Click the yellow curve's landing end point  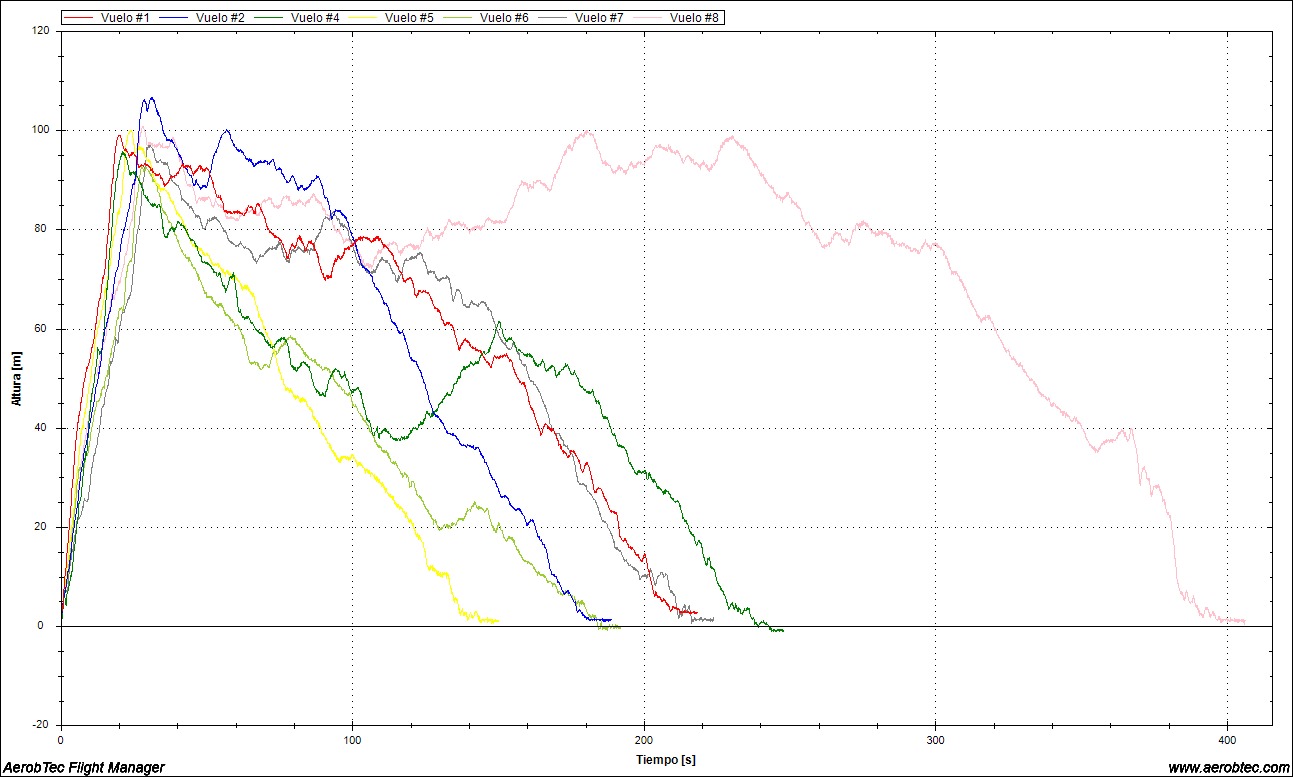(497, 622)
